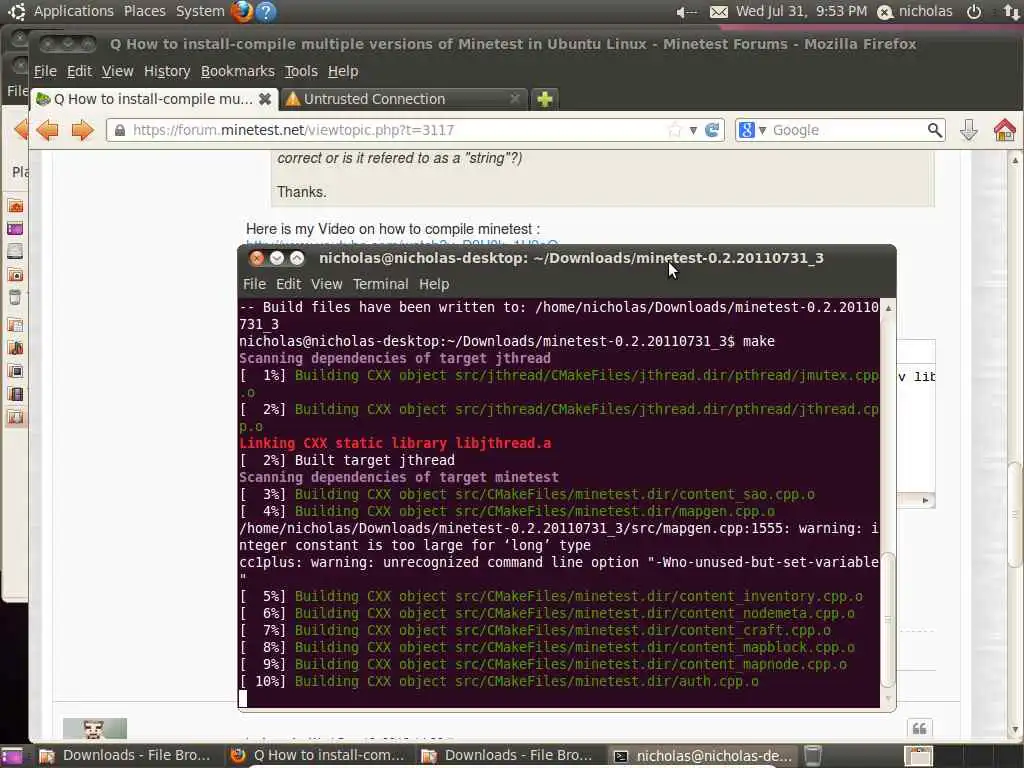Open Firefox Help menu

343,71
